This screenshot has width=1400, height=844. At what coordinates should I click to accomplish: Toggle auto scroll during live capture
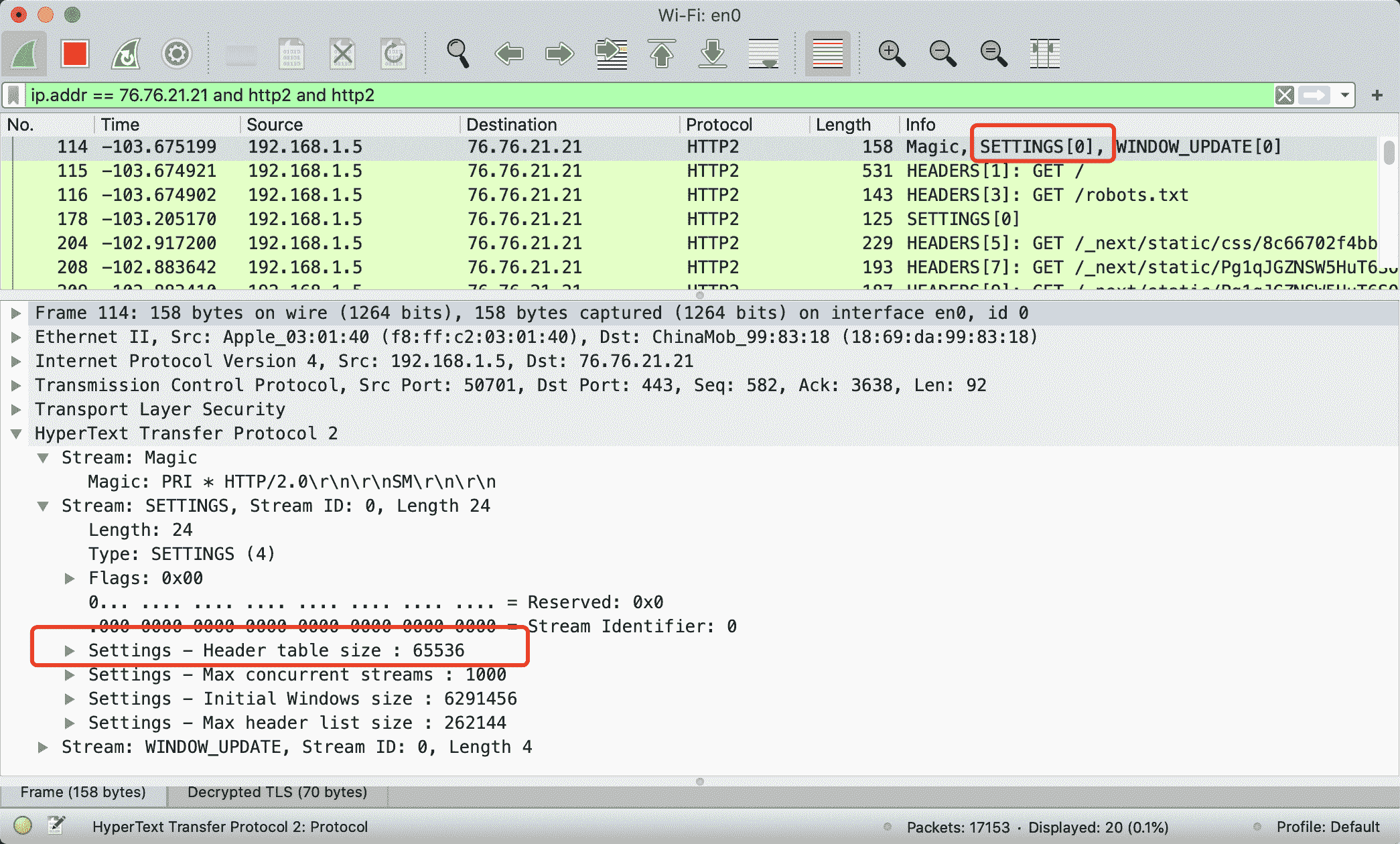[x=763, y=54]
